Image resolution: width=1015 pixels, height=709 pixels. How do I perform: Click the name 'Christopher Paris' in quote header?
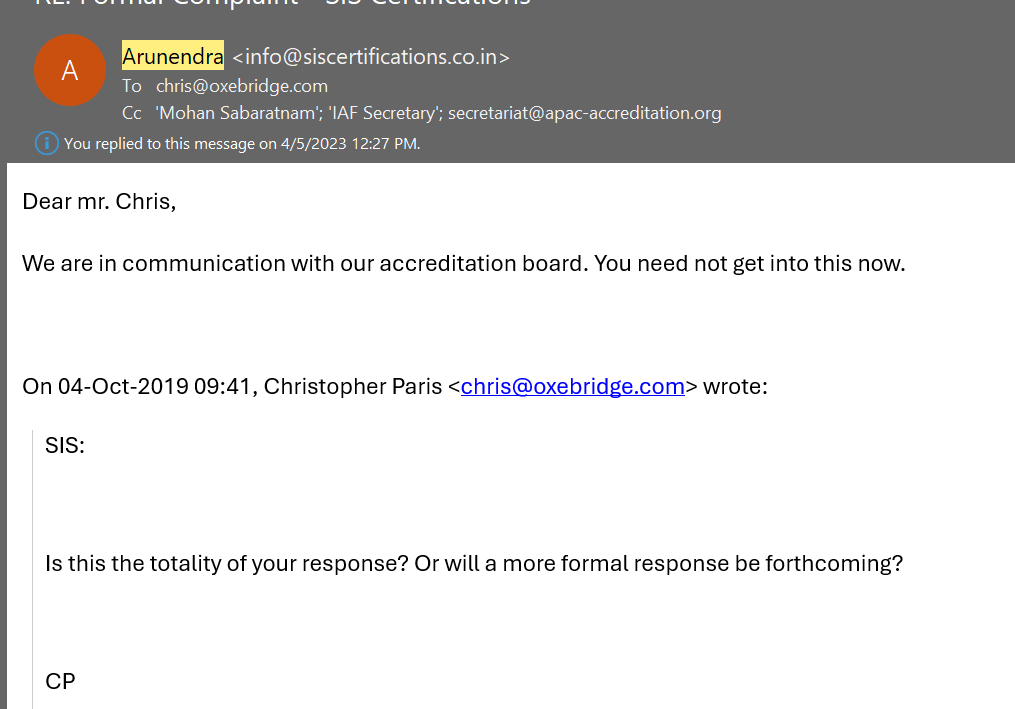pyautogui.click(x=352, y=386)
